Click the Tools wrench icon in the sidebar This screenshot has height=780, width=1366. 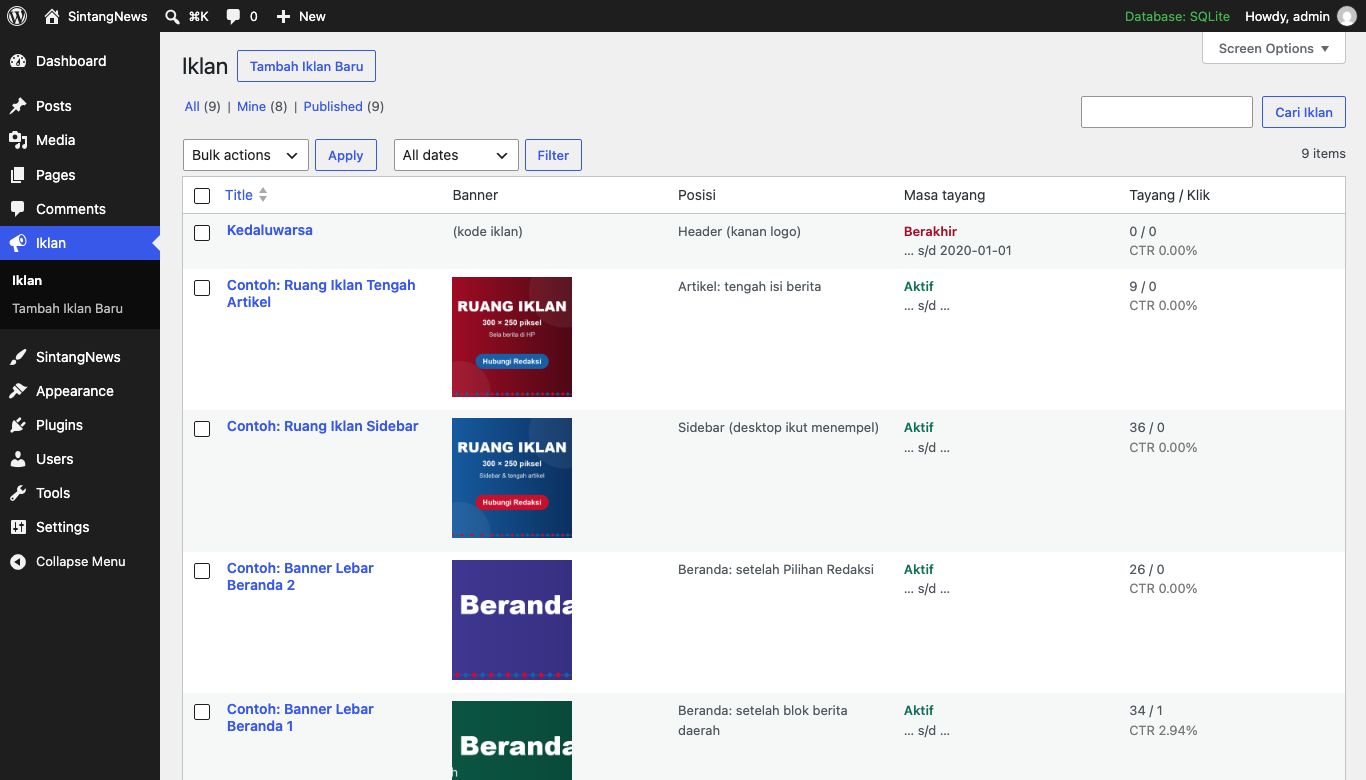coord(18,493)
